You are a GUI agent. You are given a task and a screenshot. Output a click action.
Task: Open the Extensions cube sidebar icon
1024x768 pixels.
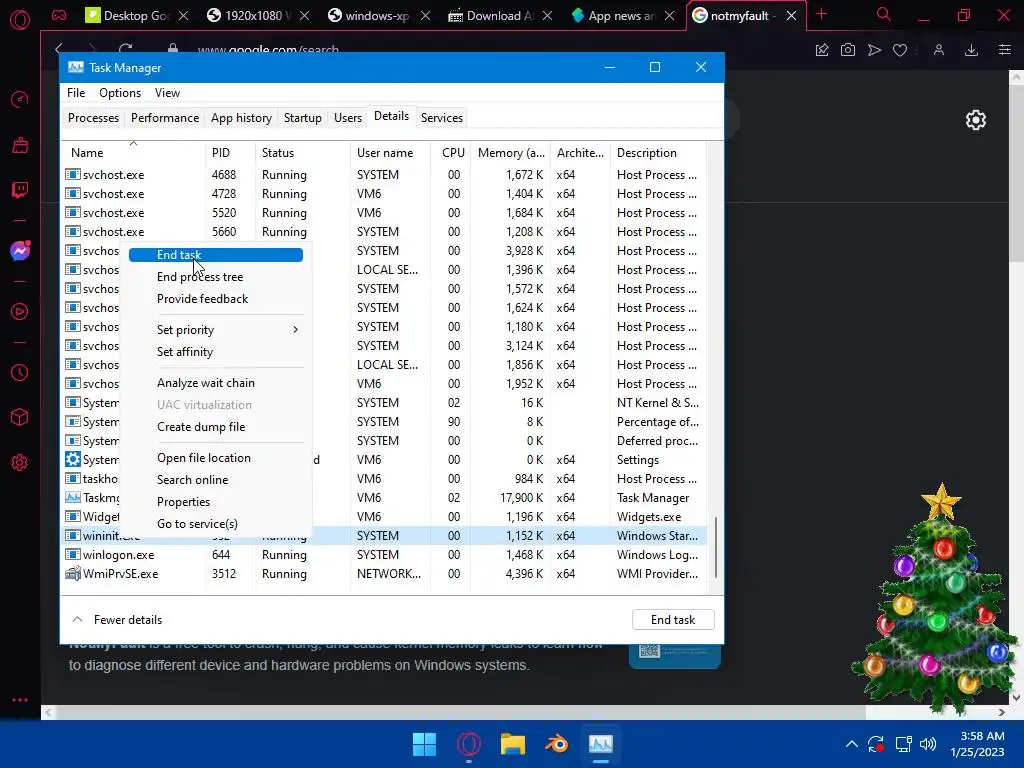20,417
